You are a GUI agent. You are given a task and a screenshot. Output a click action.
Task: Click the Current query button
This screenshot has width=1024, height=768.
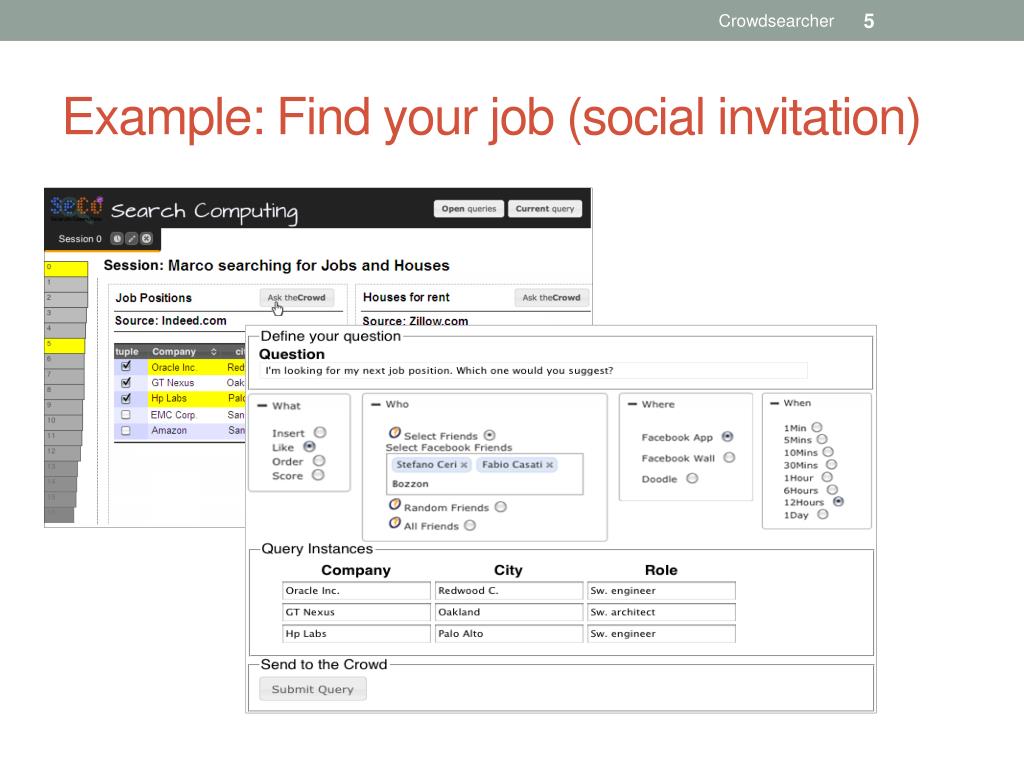click(545, 209)
